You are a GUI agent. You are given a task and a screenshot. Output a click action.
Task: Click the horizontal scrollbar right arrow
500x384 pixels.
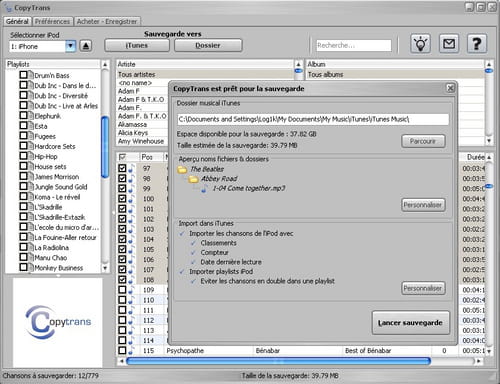coord(479,361)
